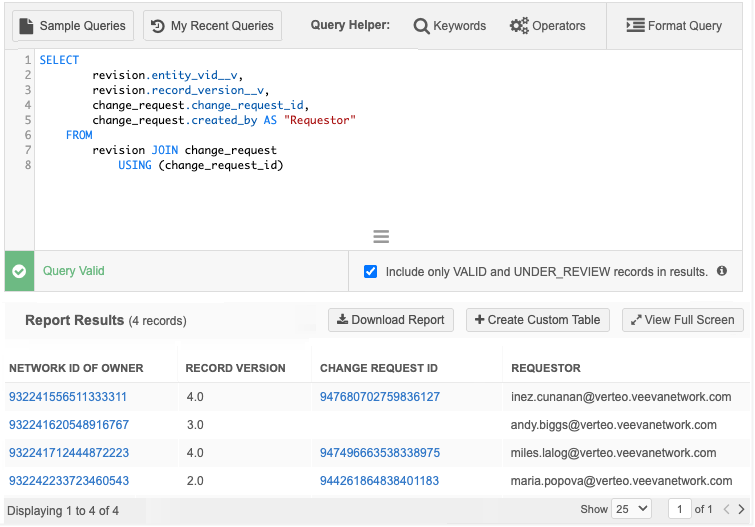Open the Keywords query helper

tap(449, 26)
